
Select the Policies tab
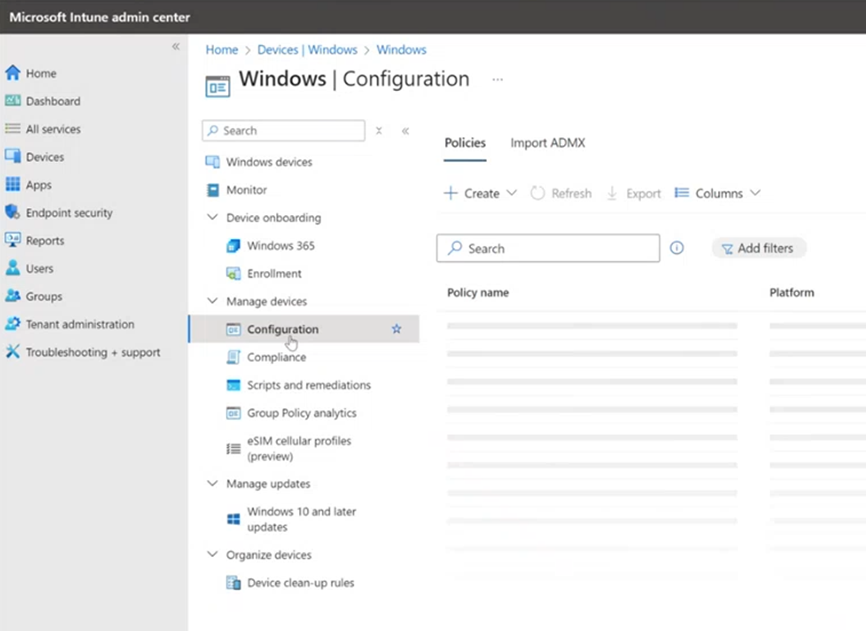pos(464,143)
